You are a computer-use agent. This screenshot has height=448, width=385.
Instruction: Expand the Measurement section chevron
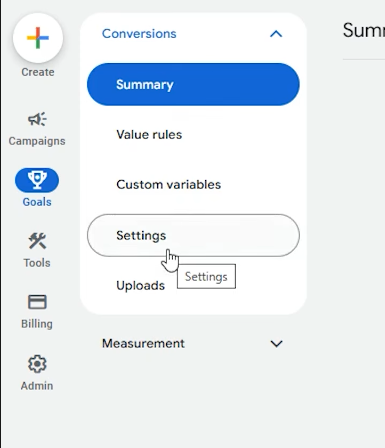click(276, 344)
